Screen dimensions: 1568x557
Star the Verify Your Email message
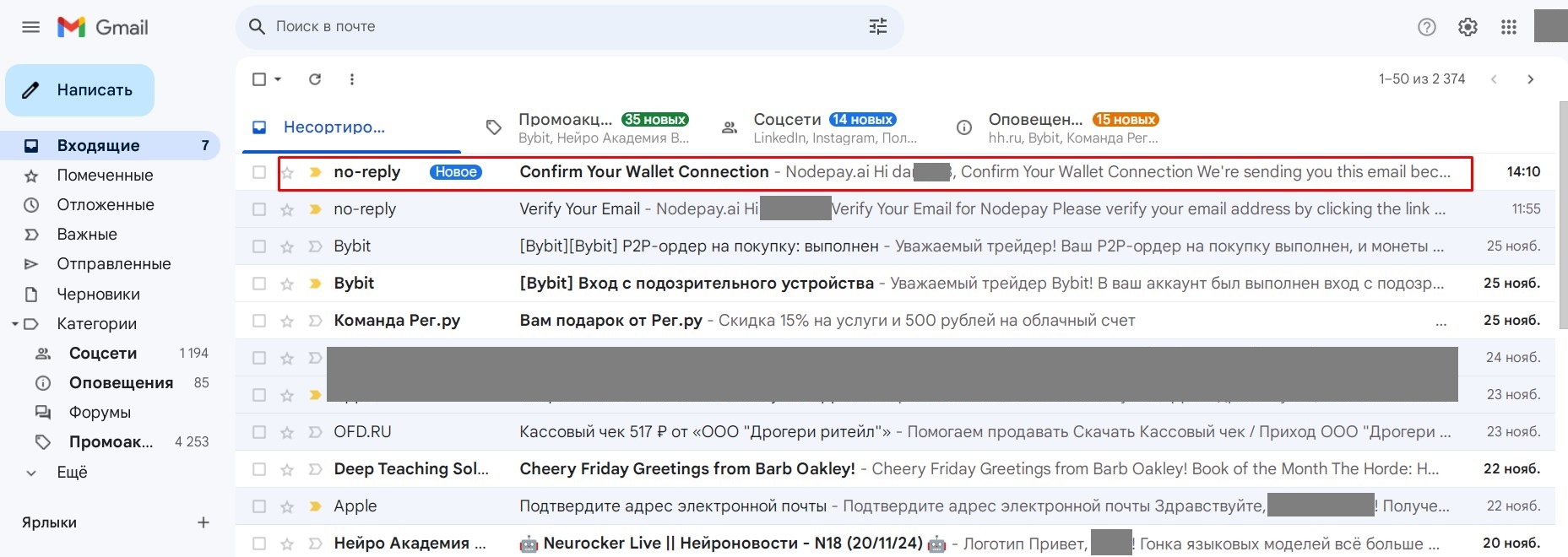click(x=287, y=209)
